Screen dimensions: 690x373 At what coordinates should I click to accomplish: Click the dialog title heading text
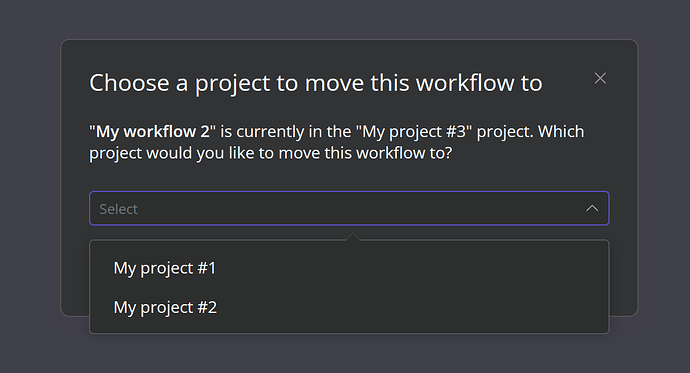tap(316, 83)
